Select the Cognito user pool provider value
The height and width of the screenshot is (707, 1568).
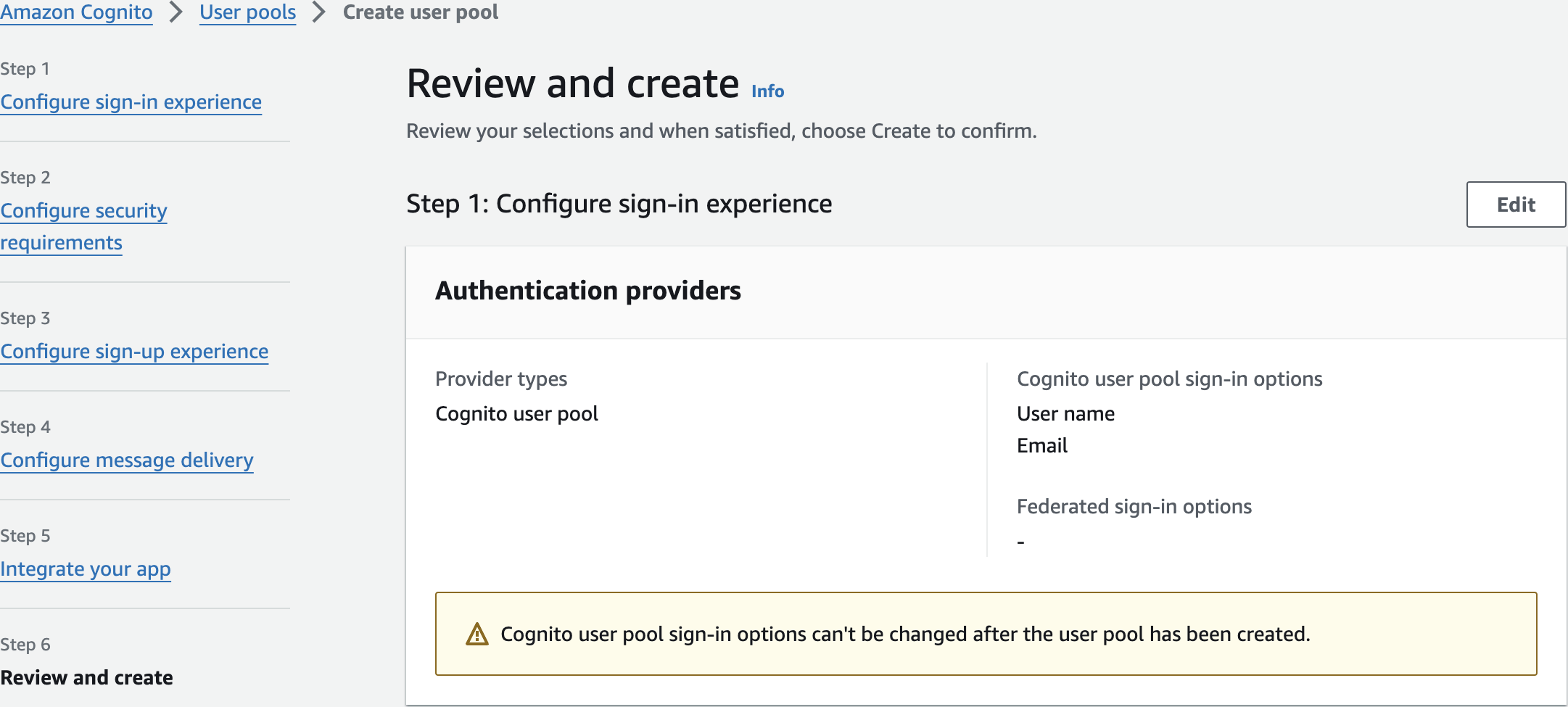[x=516, y=414]
